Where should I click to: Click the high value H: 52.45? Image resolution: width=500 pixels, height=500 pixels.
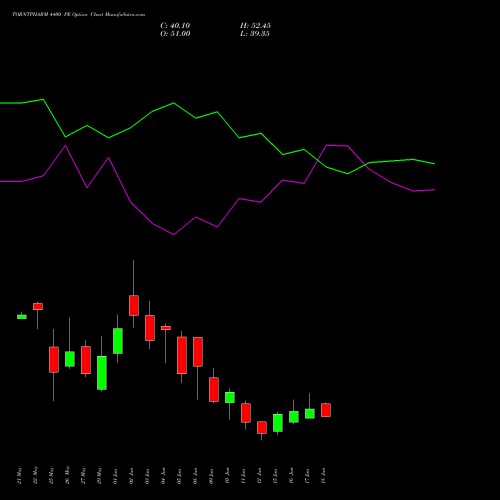click(255, 26)
